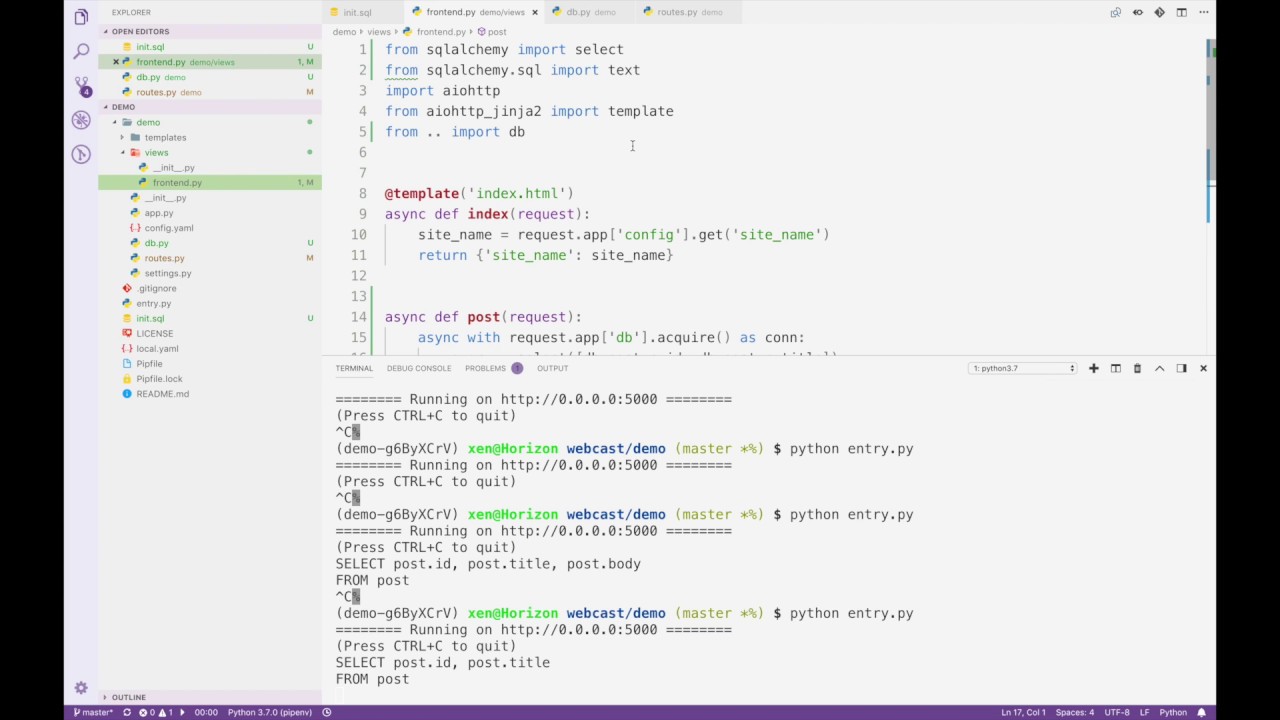Image resolution: width=1280 pixels, height=720 pixels.
Task: Open errors and warnings count in status bar
Action: click(x=156, y=712)
